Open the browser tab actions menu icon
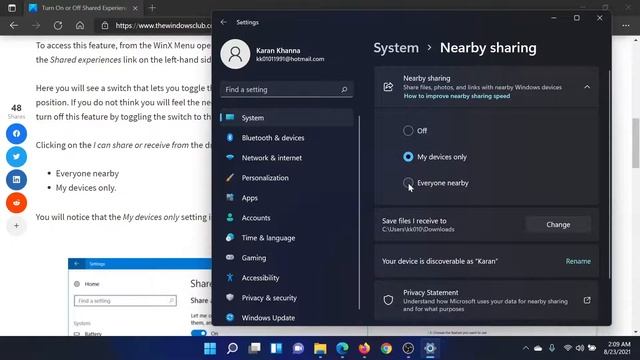Screen dimensions: 640x360 pyautogui.click(x=12, y=8)
